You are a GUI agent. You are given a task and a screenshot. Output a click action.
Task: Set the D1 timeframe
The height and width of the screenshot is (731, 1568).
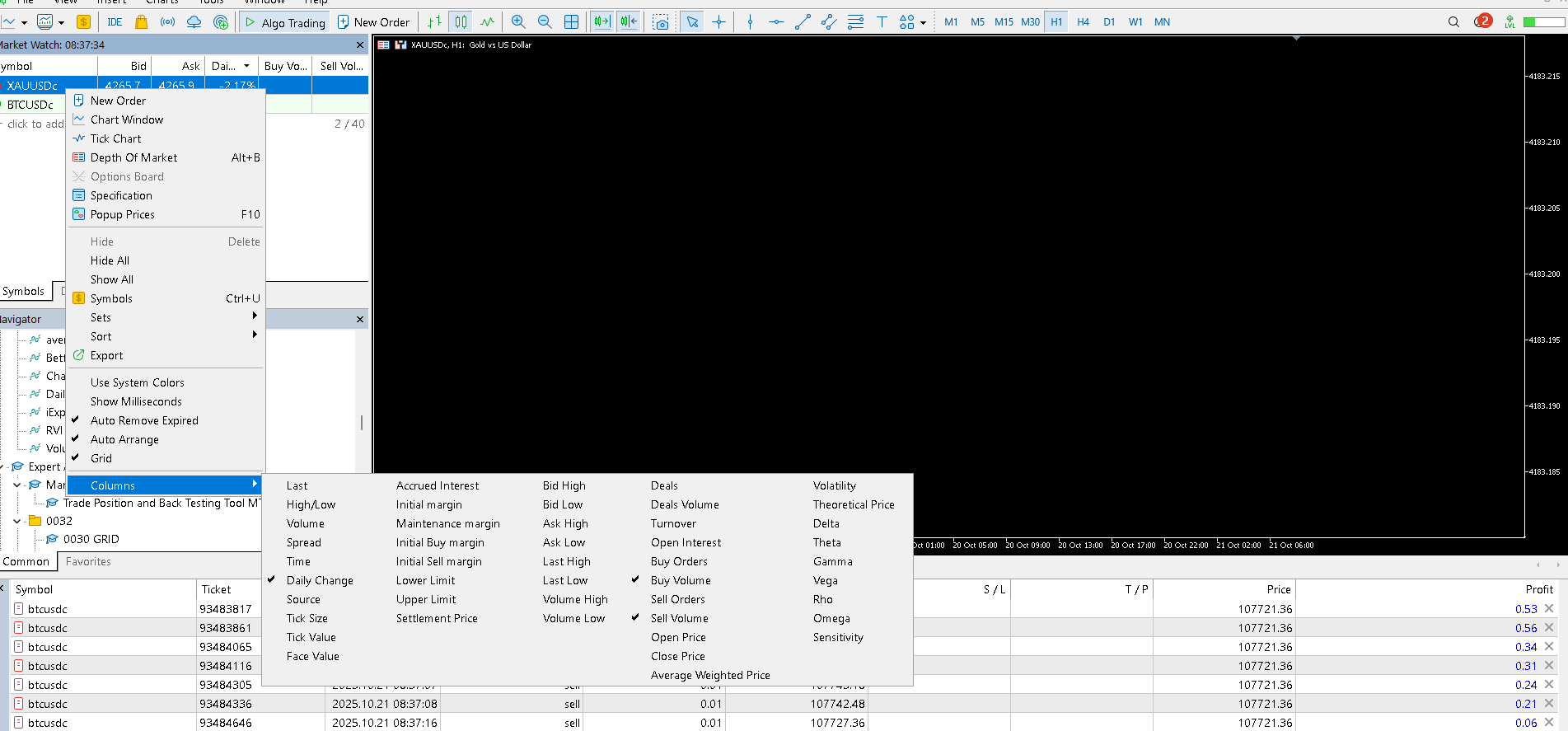click(x=1109, y=22)
